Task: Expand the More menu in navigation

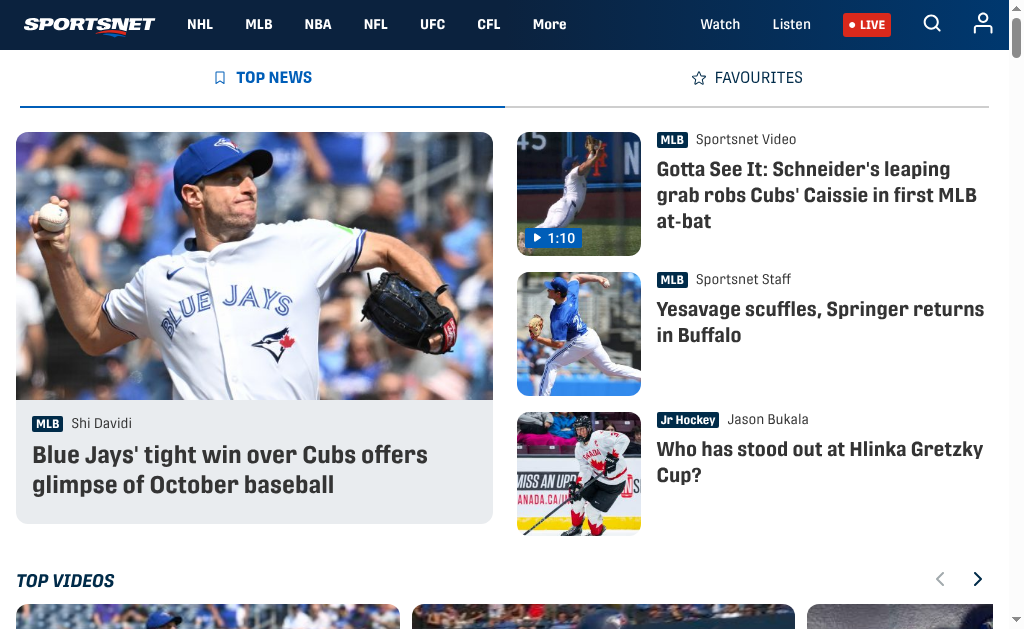Action: point(549,25)
